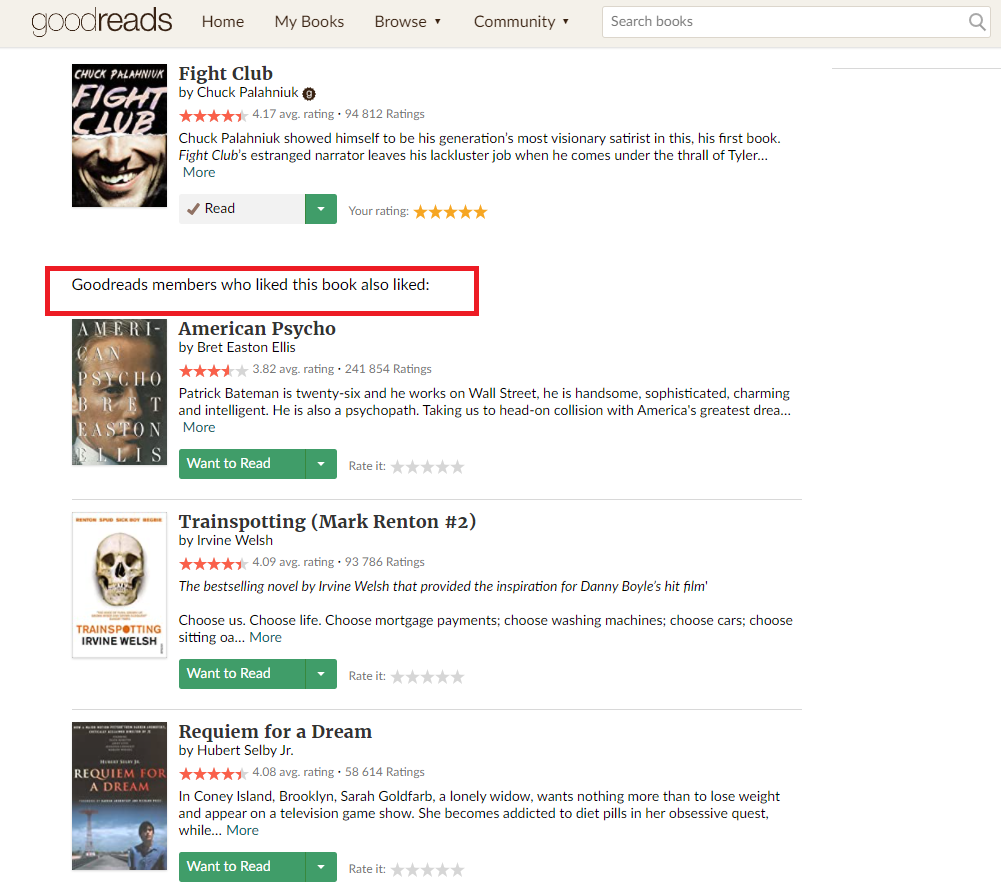Viewport: 1001px width, 896px height.
Task: Open the Fight Club title link
Action: point(225,73)
